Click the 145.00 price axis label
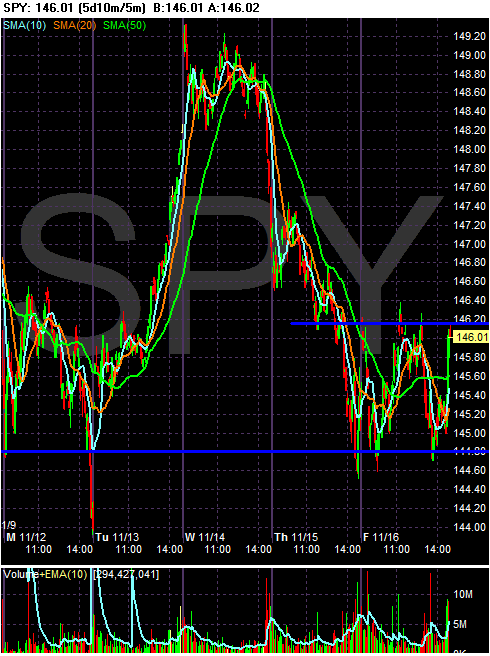The image size is (490, 656). pos(469,433)
